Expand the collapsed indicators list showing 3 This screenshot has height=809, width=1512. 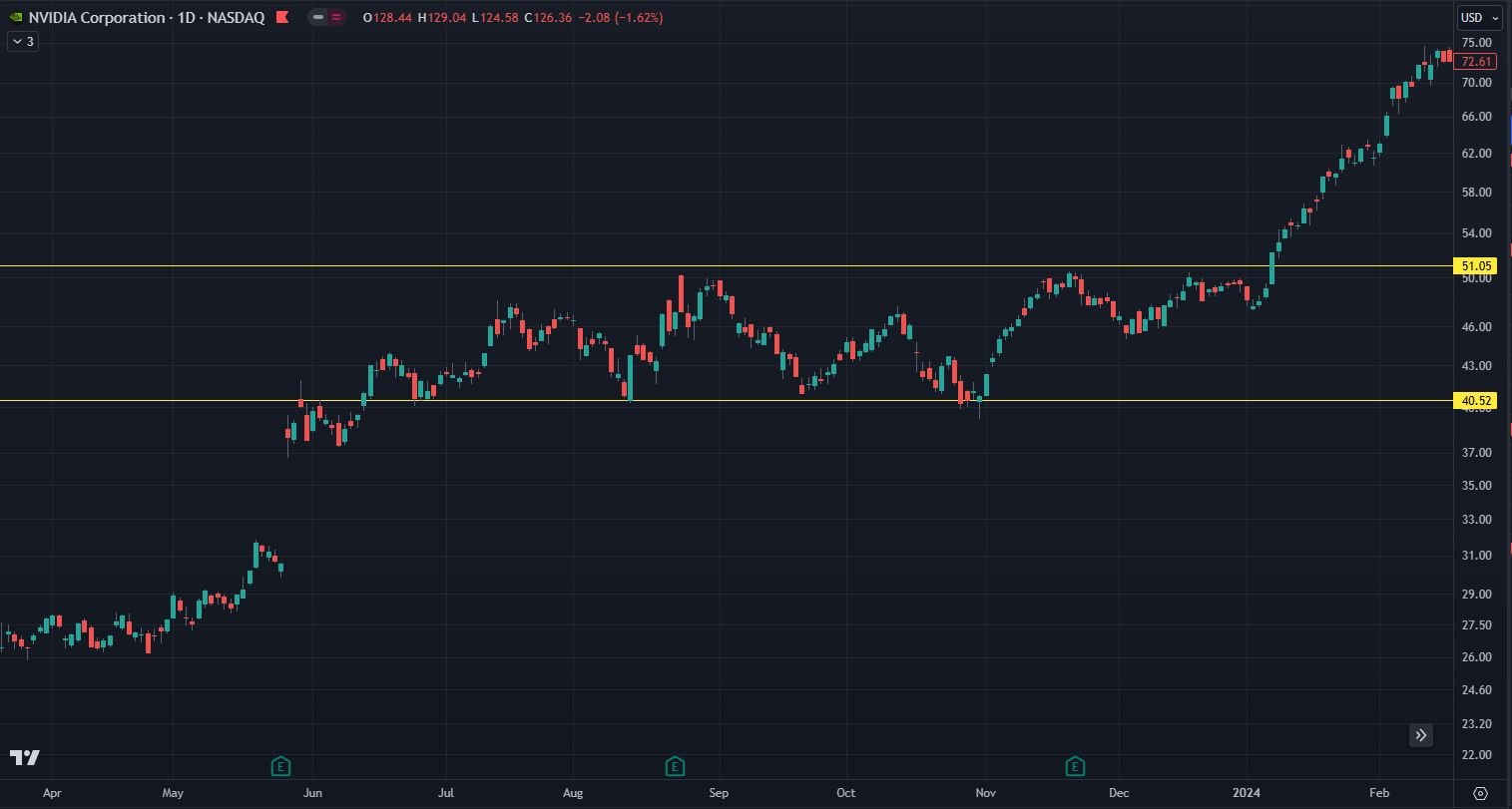coord(23,42)
